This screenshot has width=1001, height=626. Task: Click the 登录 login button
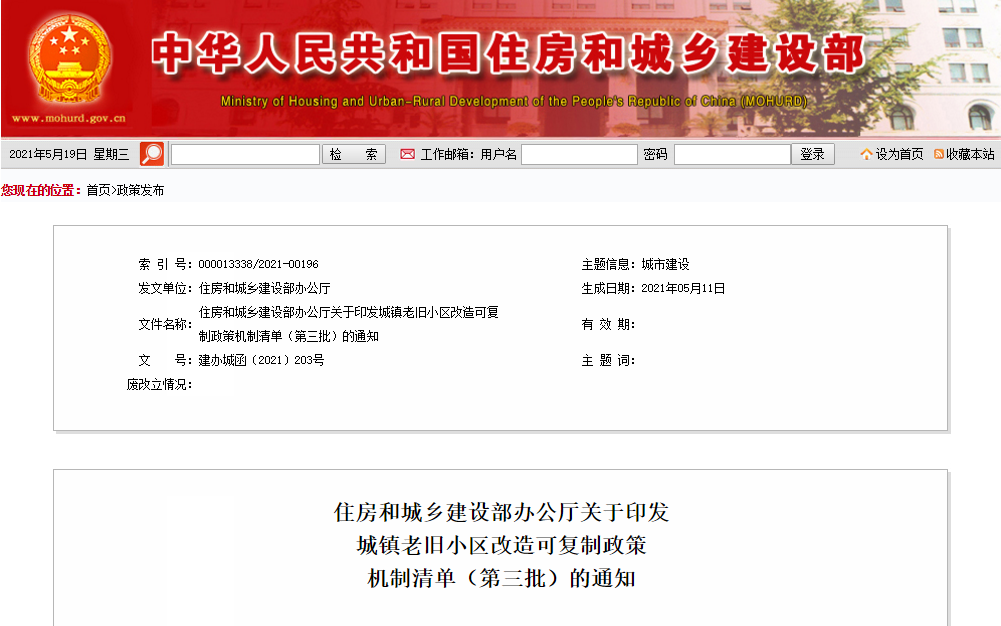tap(813, 154)
